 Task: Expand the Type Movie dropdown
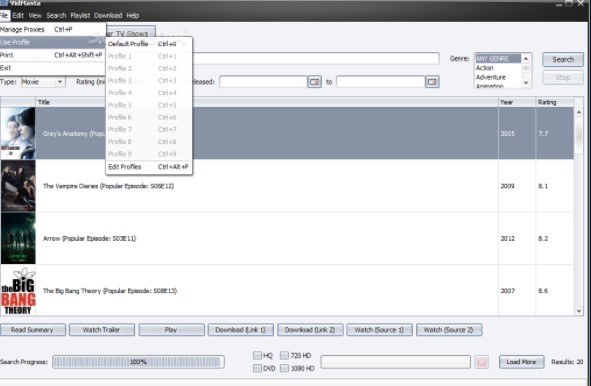click(60, 82)
